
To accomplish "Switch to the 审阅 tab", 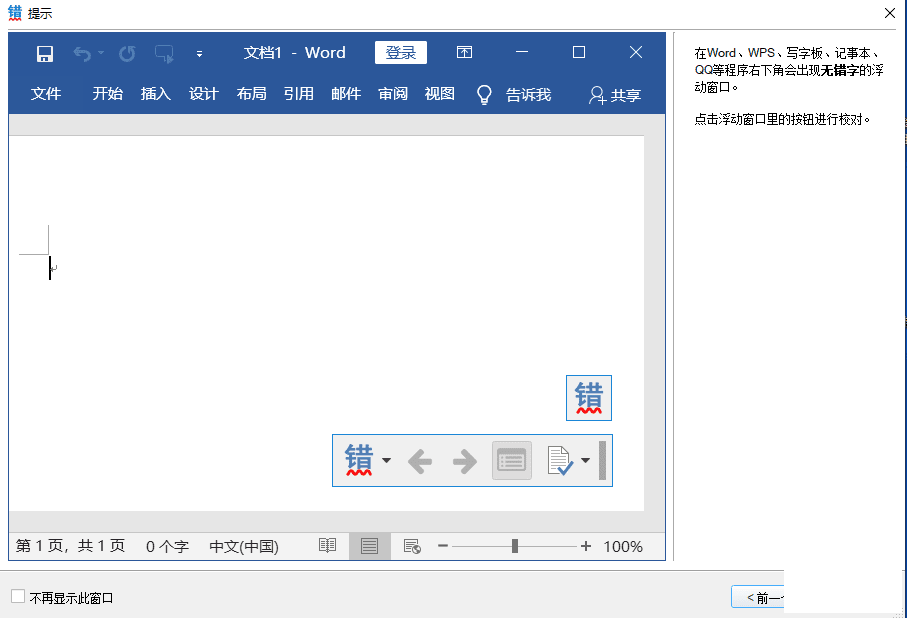I will pyautogui.click(x=393, y=94).
